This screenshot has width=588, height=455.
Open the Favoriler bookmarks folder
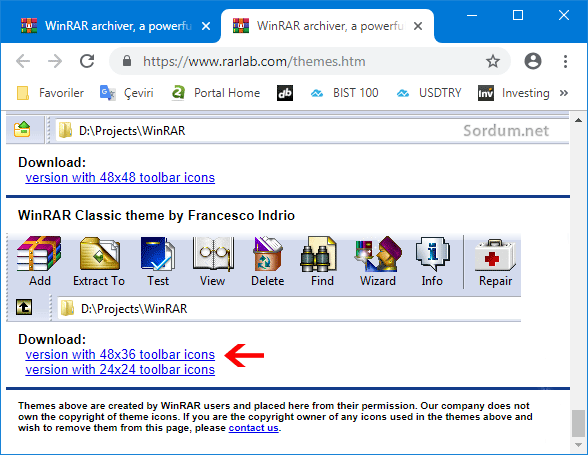(51, 93)
